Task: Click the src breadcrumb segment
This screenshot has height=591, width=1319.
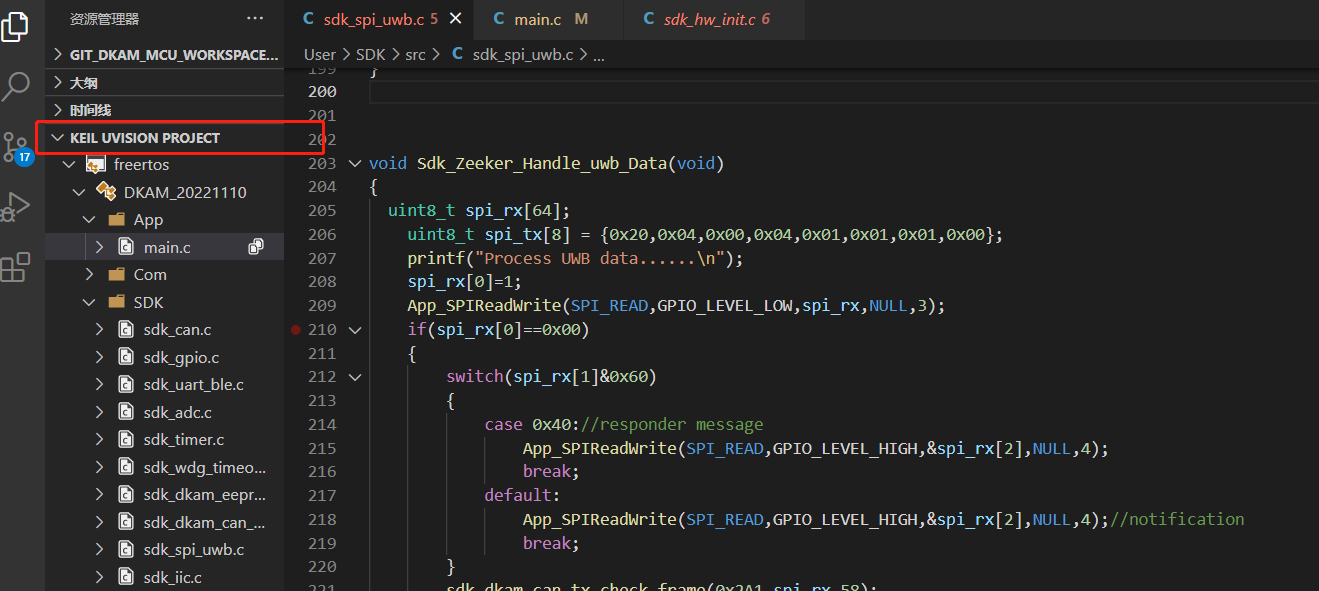Action: tap(415, 55)
